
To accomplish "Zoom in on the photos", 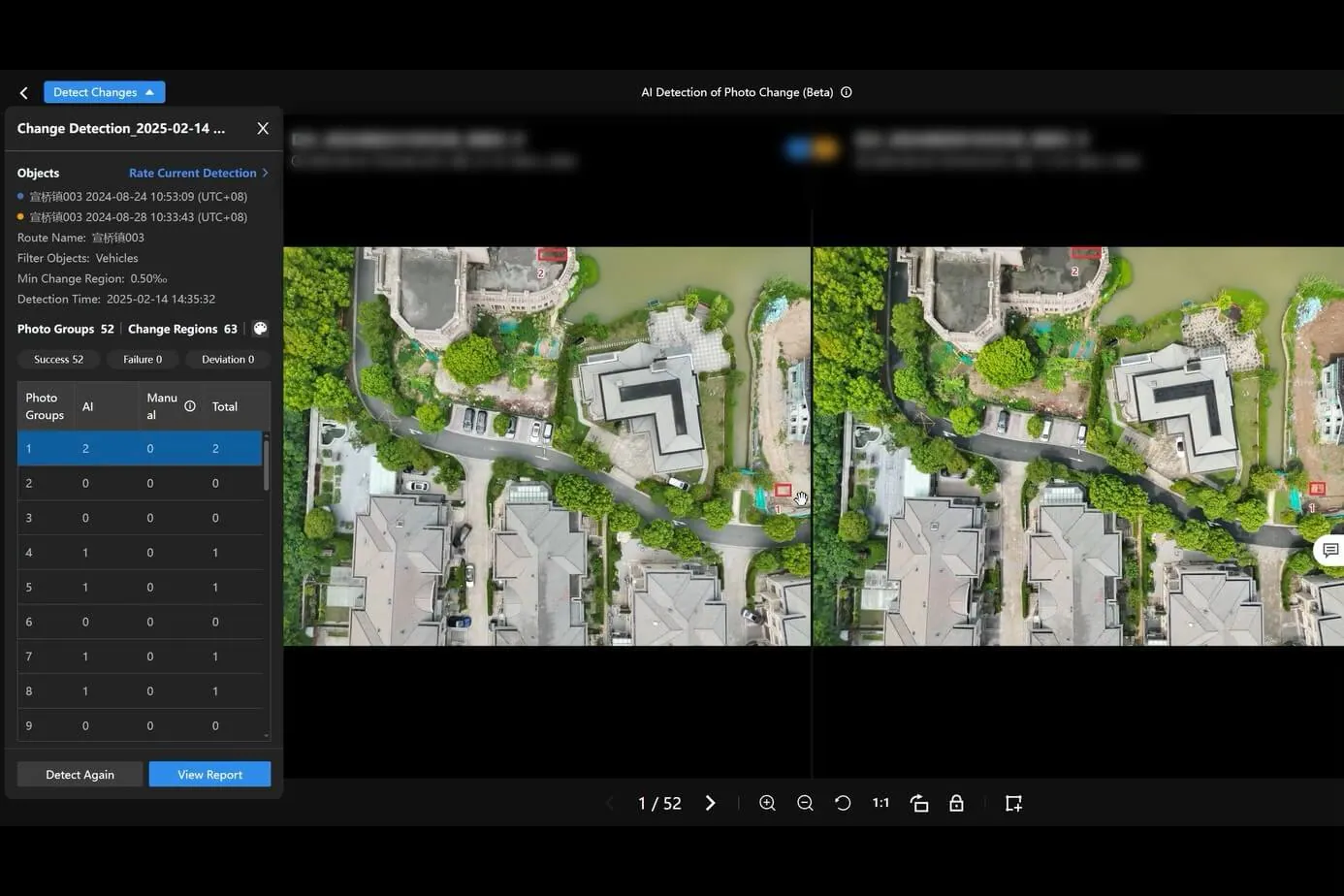I will (x=767, y=803).
